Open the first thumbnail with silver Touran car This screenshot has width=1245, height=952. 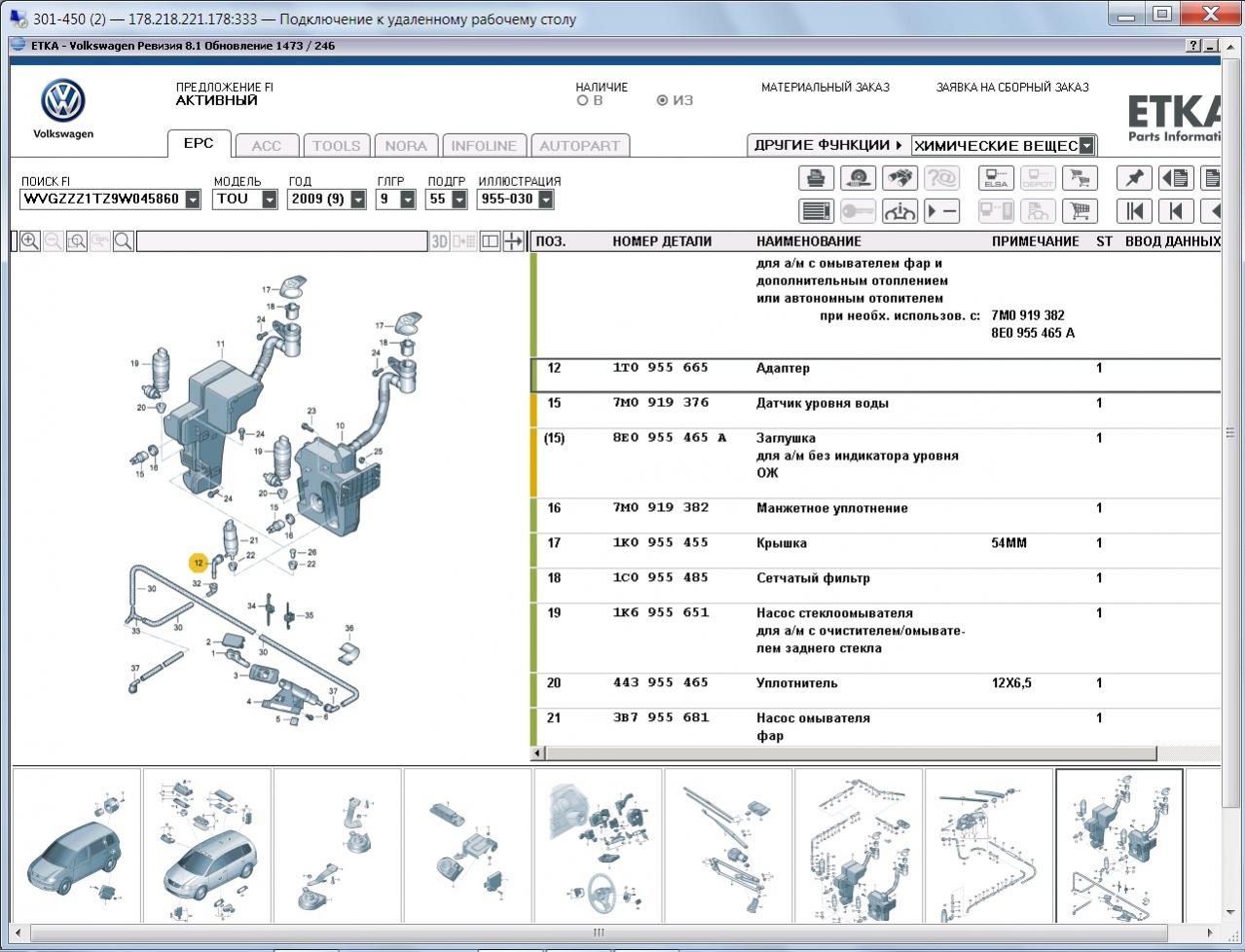coord(76,846)
